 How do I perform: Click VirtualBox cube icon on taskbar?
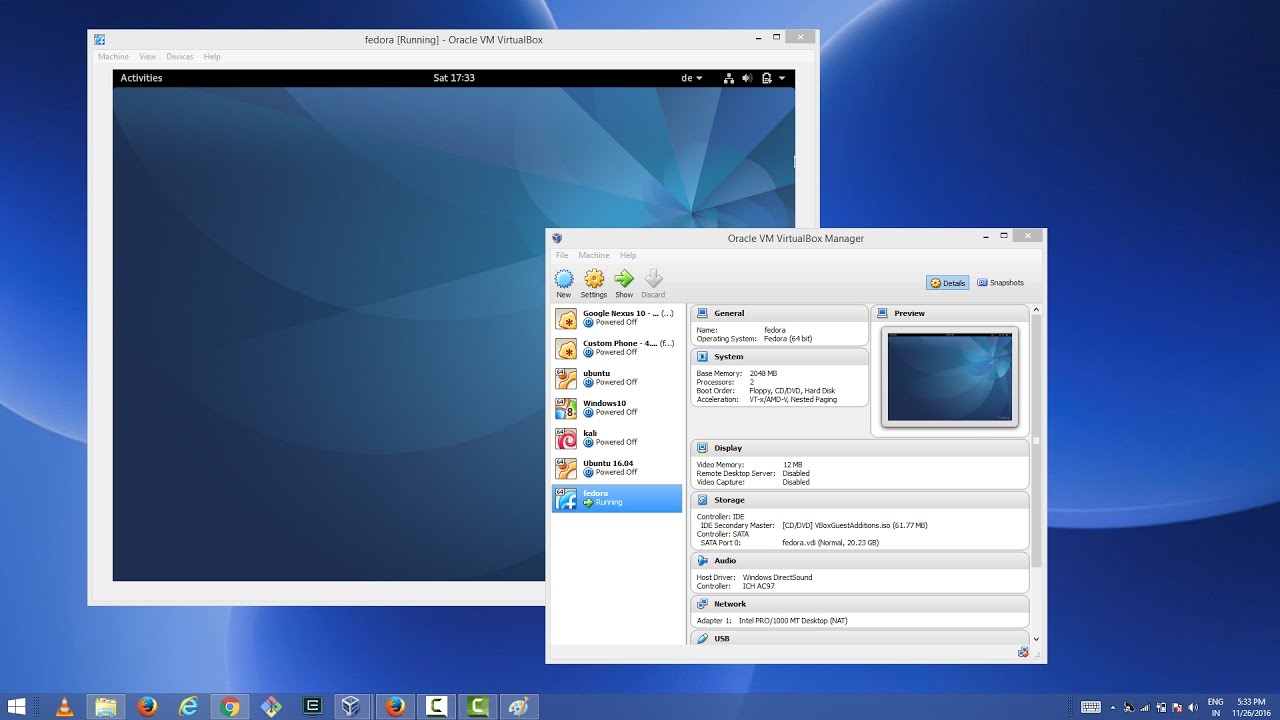point(350,706)
